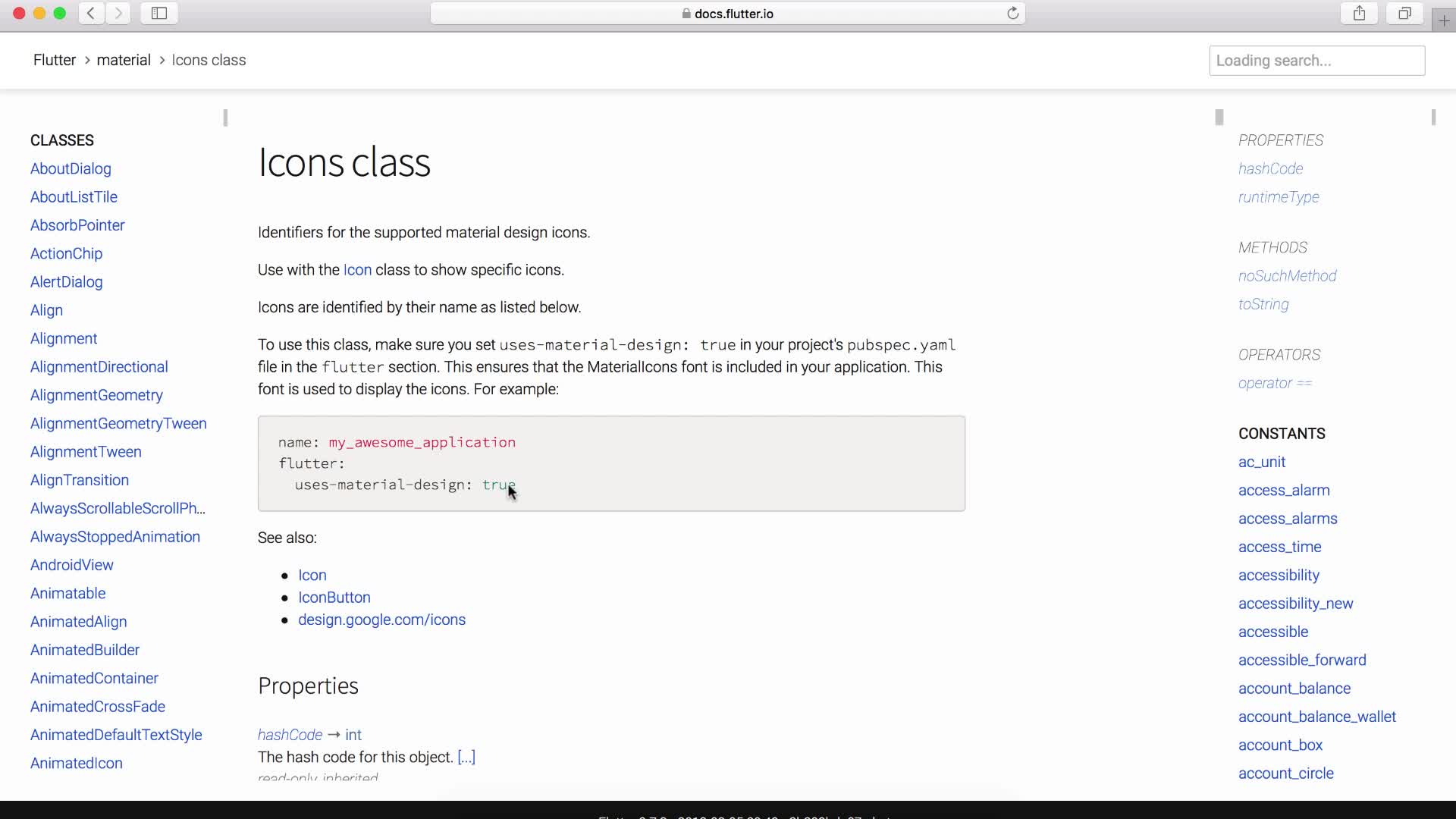The height and width of the screenshot is (819, 1456).
Task: Click the lock/security icon in address bar
Action: click(683, 13)
